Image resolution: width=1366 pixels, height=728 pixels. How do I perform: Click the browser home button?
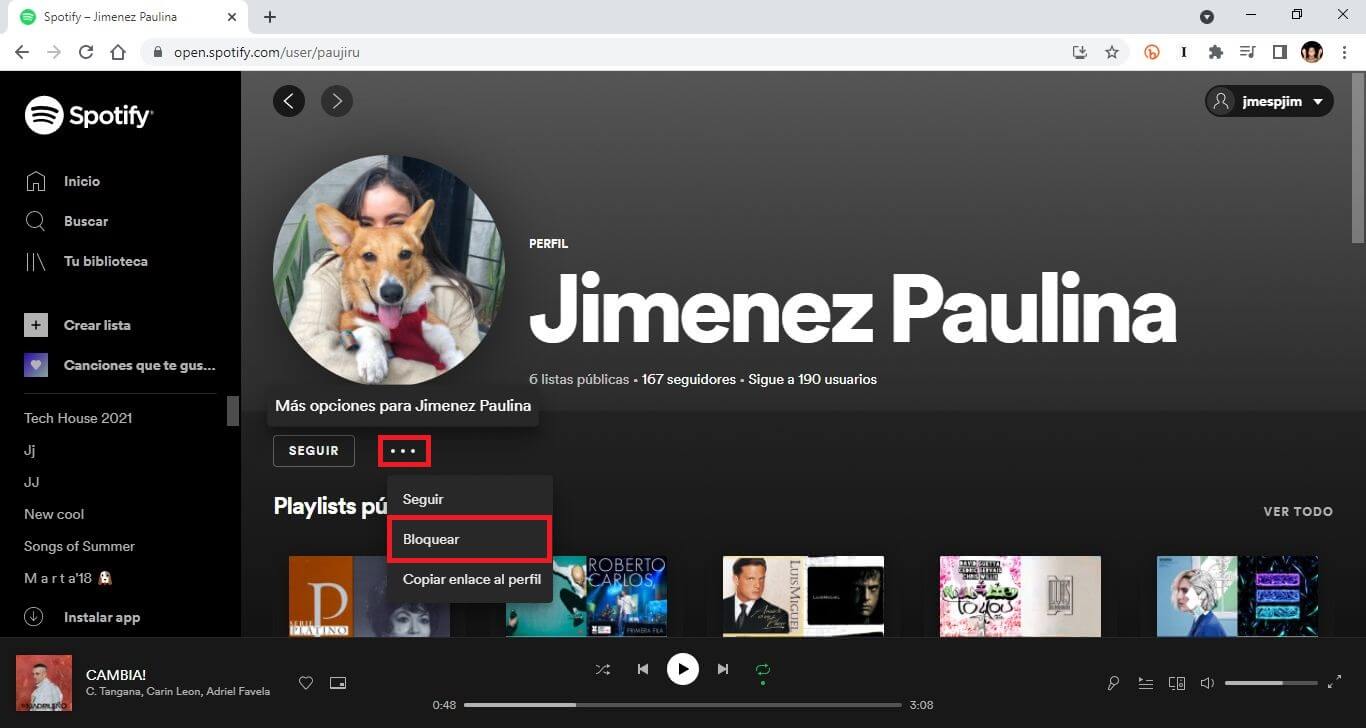point(118,52)
